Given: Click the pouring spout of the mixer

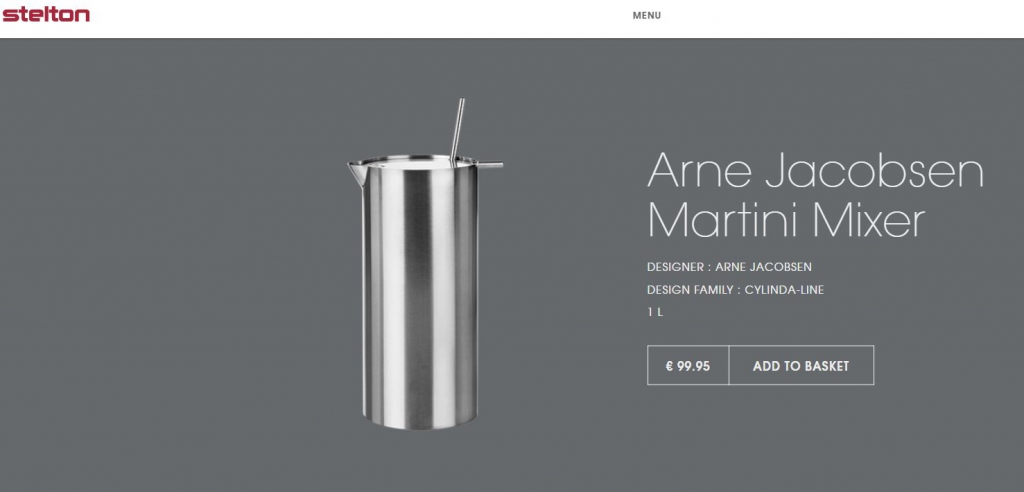Looking at the screenshot, I should click(356, 173).
